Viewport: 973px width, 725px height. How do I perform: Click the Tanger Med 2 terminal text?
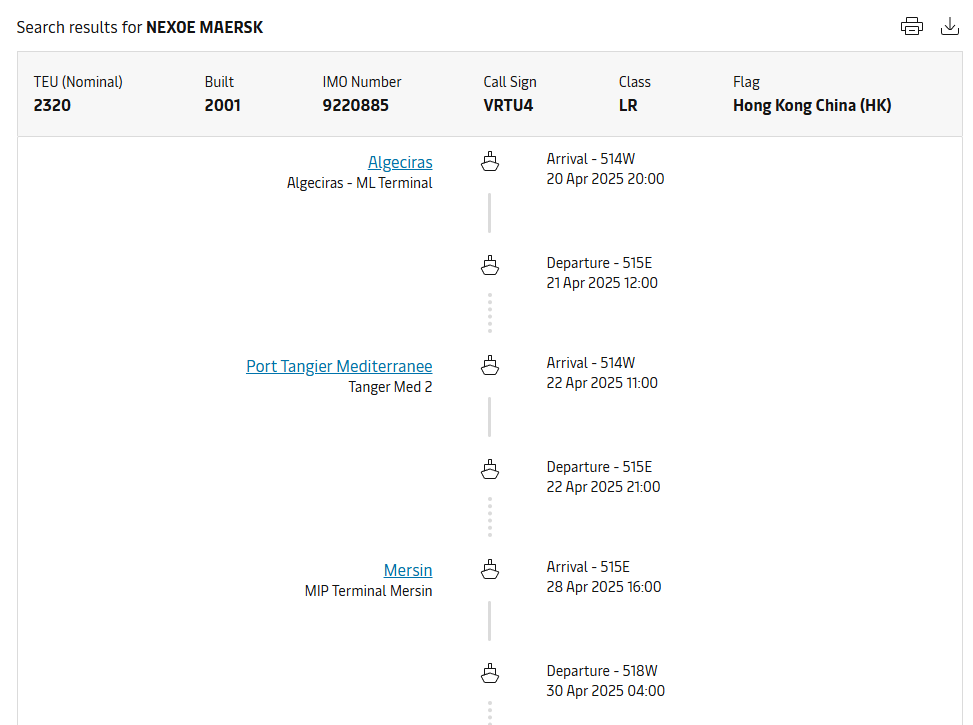(x=390, y=387)
